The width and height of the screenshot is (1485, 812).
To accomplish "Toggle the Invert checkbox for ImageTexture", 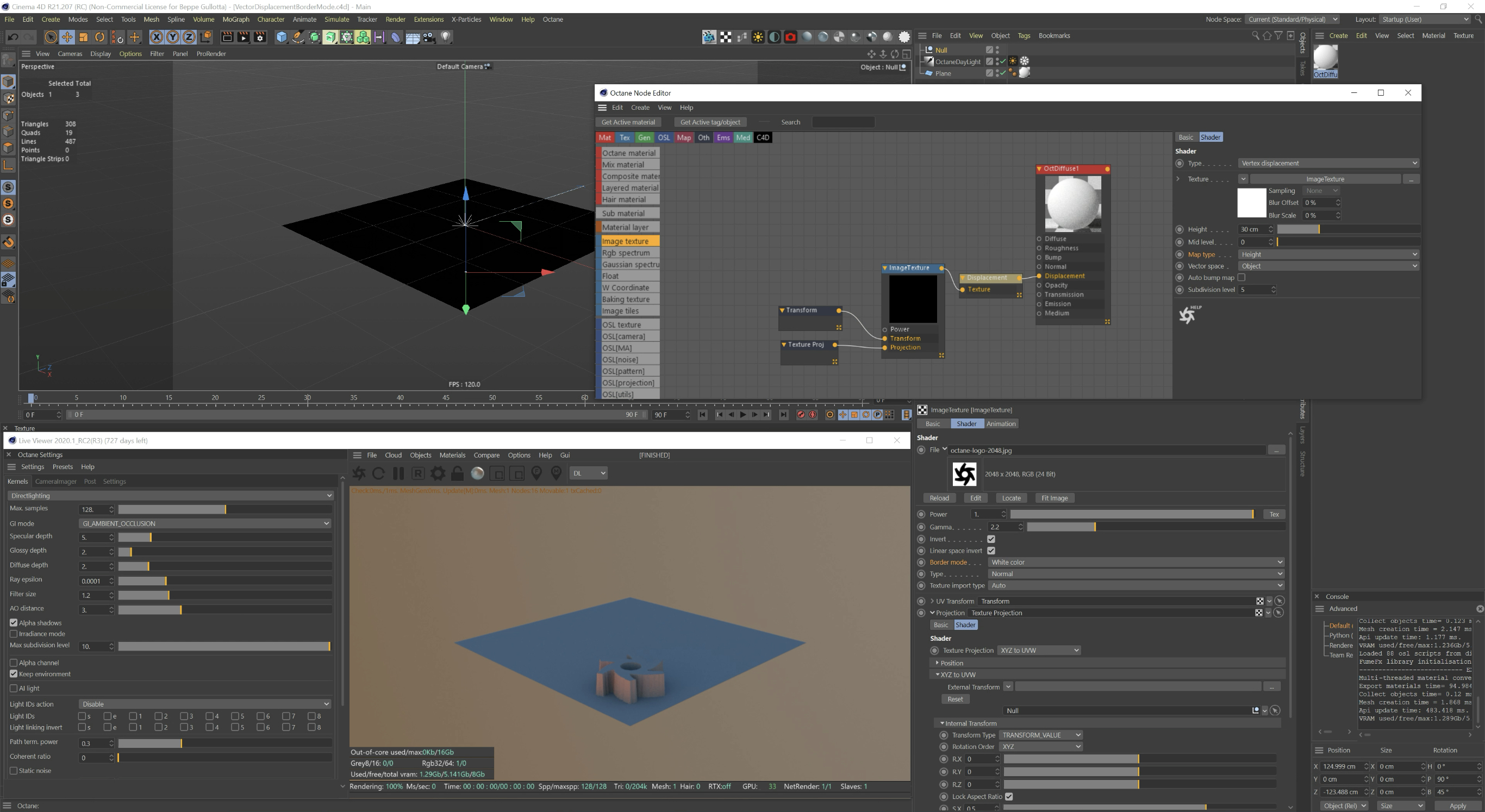I will pyautogui.click(x=991, y=539).
